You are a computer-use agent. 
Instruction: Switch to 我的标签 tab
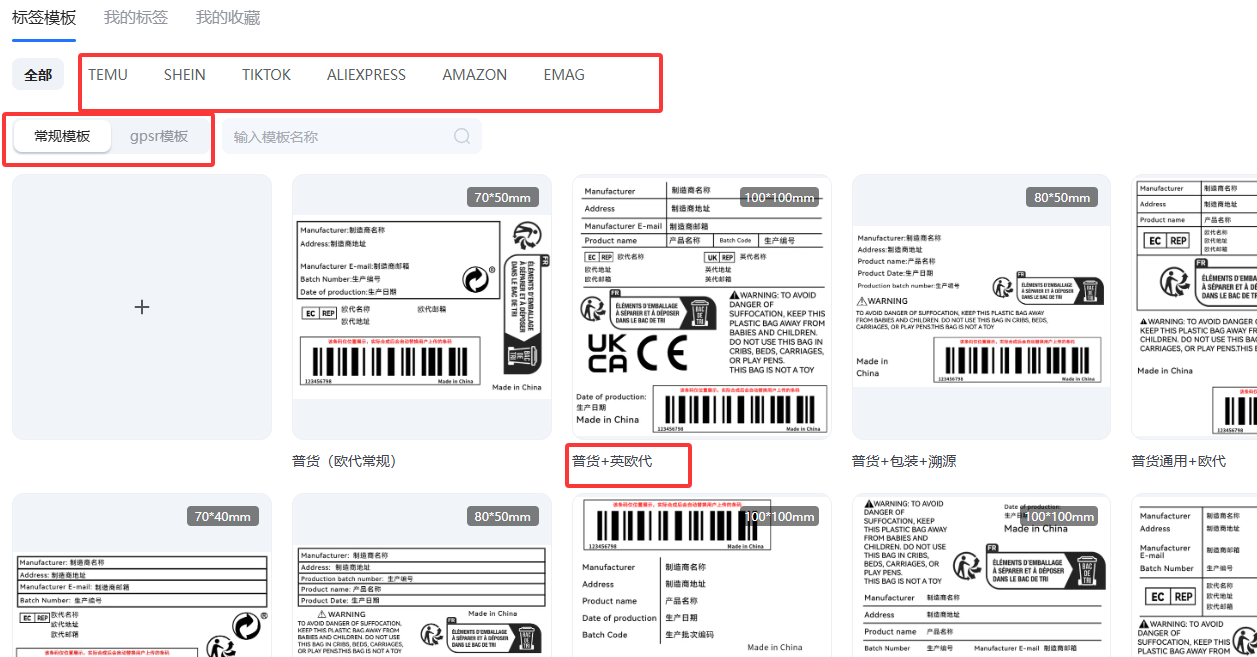136,18
